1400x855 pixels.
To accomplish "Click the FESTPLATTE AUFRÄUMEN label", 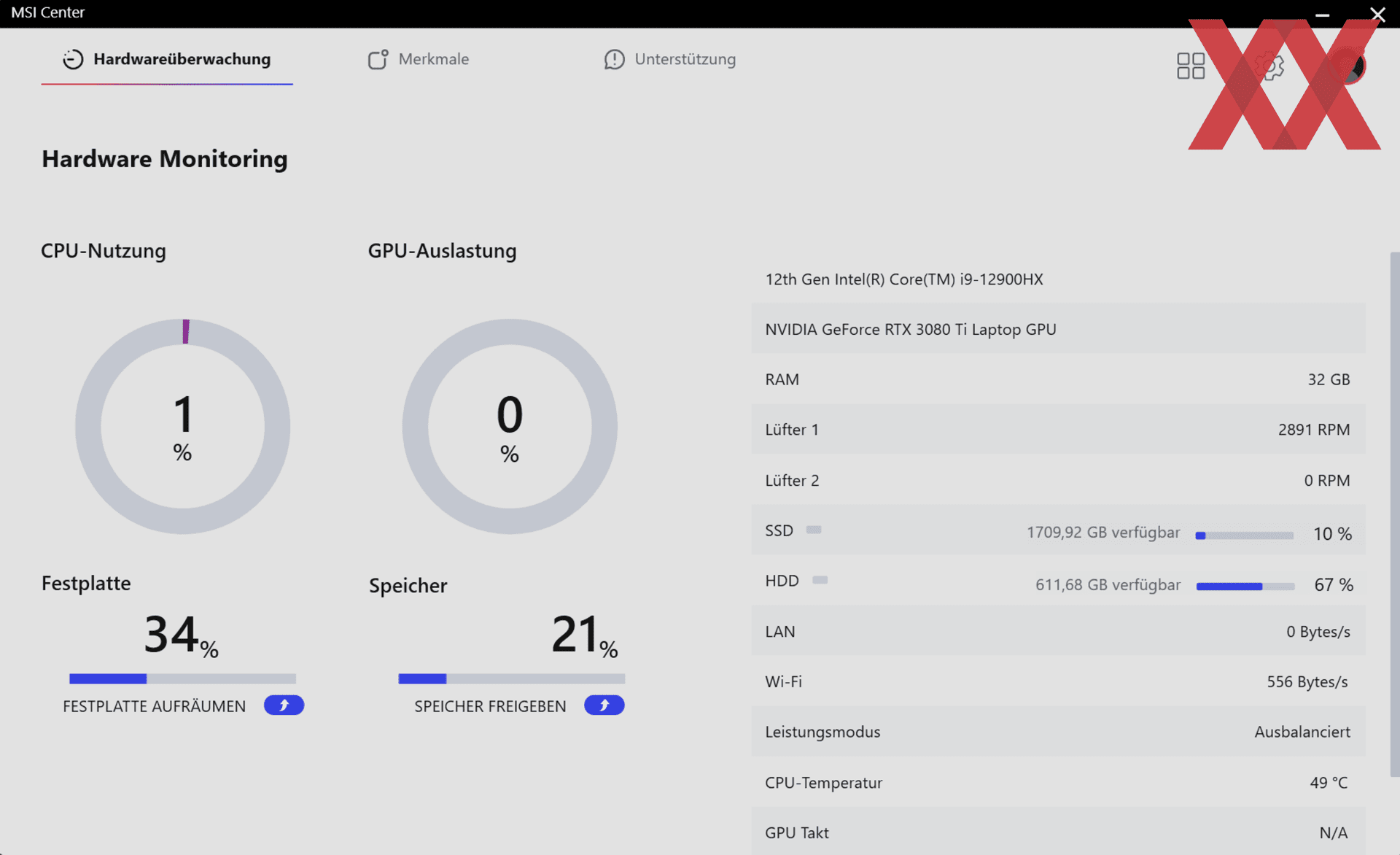I will pyautogui.click(x=155, y=706).
